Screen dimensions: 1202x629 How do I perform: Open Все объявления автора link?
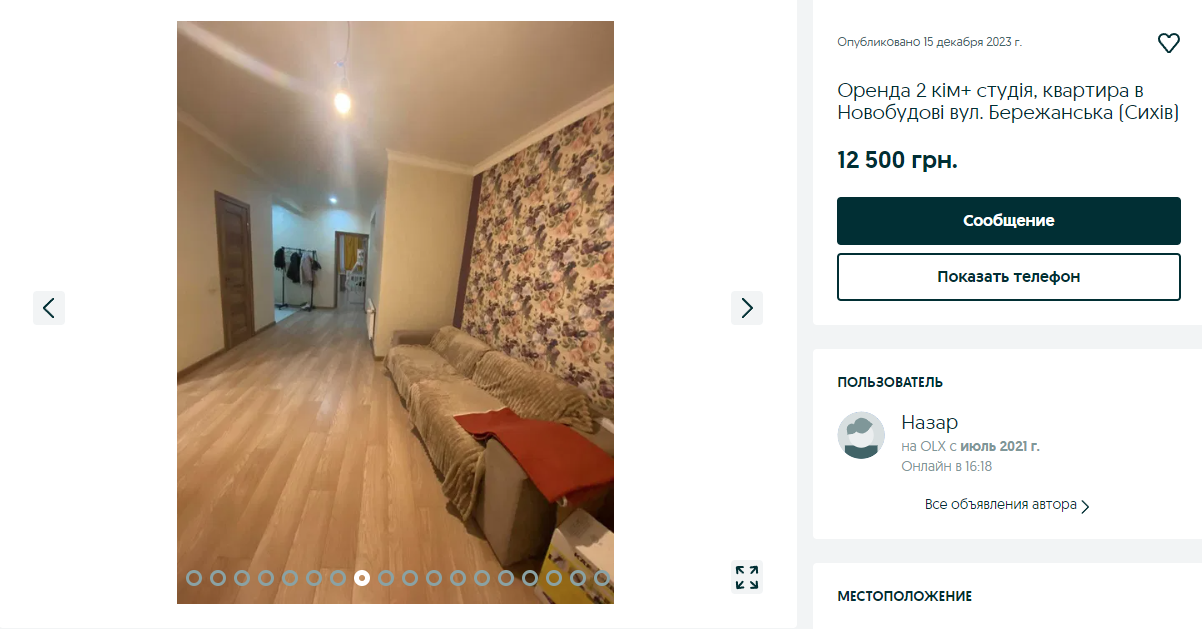pos(1001,504)
